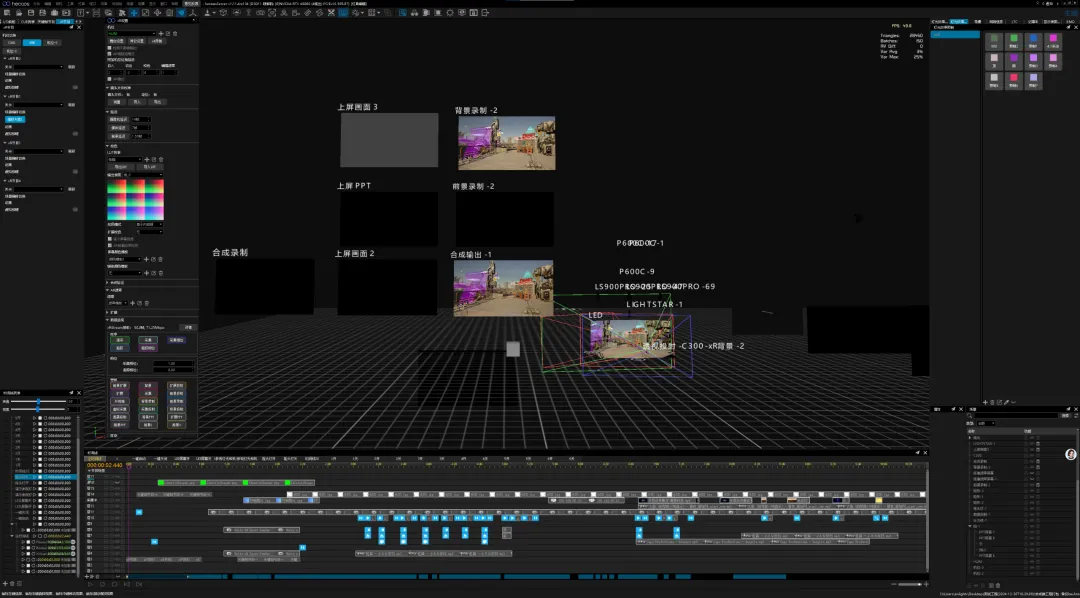Switch to the LTC tab in right panel
1080x598 pixels.
coord(1015,21)
